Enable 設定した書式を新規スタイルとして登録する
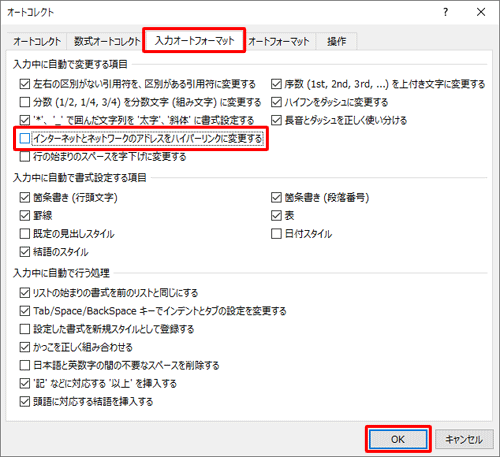 [x=25, y=329]
